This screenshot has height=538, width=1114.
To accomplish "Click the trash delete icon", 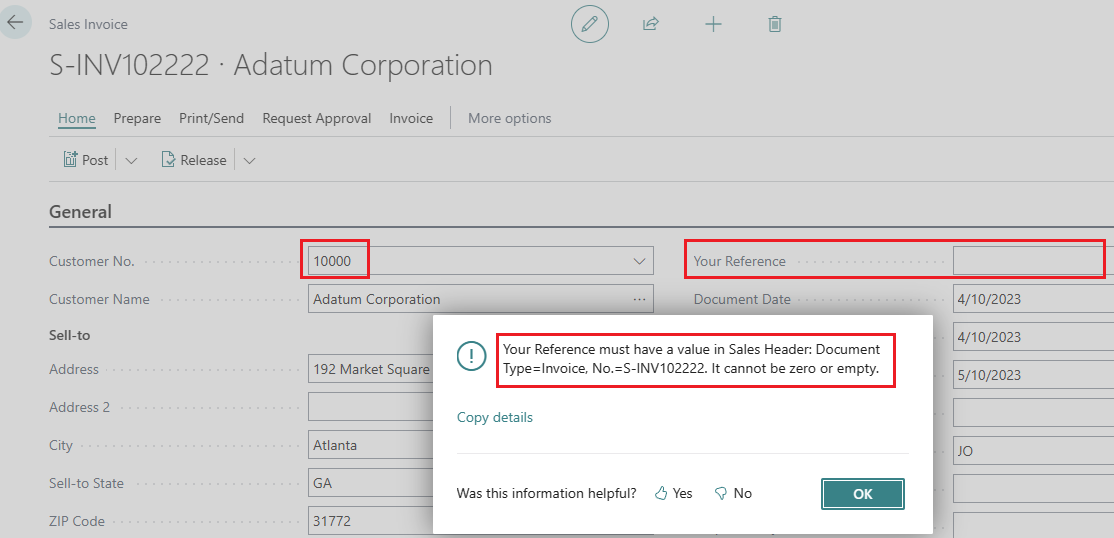I will [775, 24].
